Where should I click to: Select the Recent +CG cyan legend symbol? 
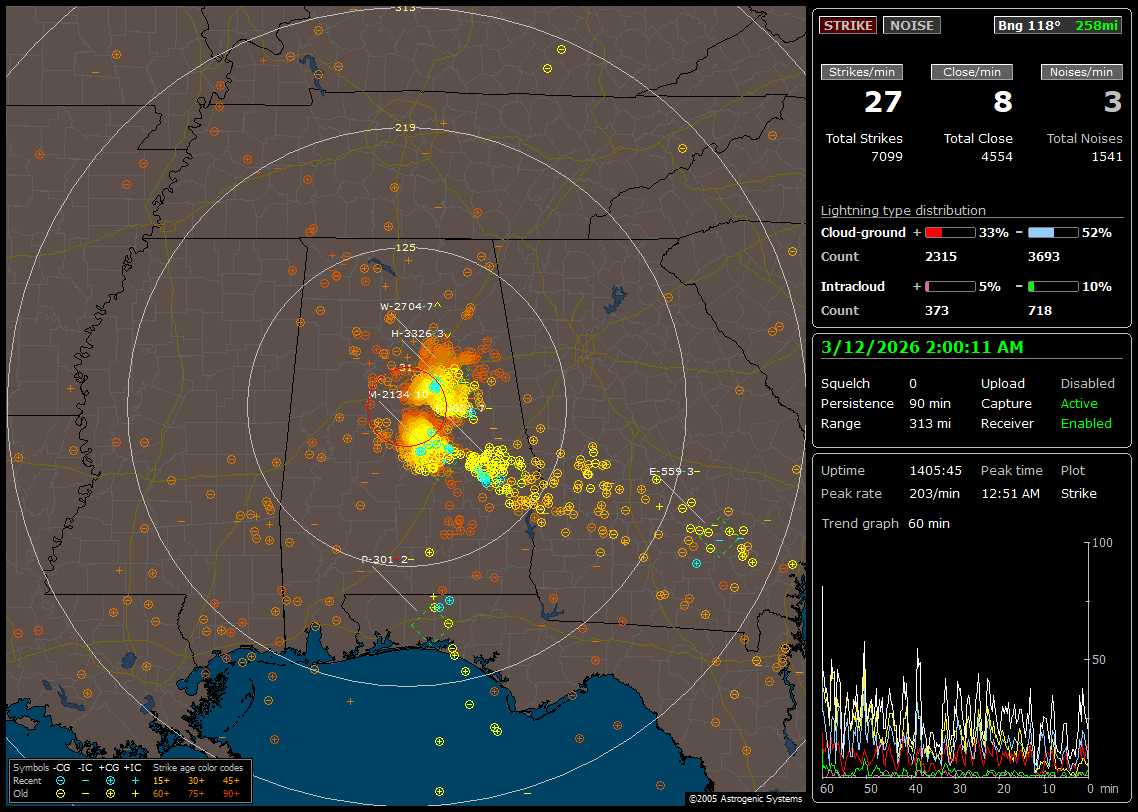(110, 780)
